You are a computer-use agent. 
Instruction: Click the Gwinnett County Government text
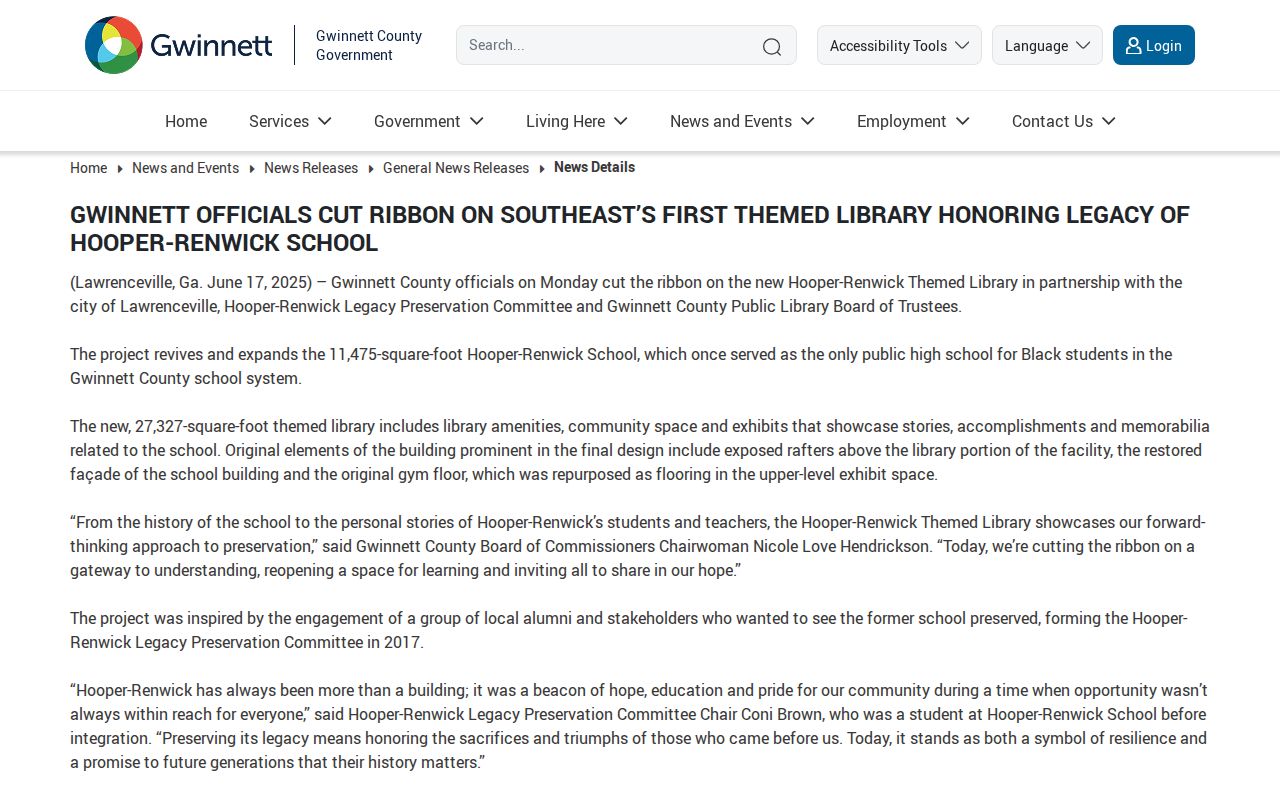pyautogui.click(x=369, y=45)
